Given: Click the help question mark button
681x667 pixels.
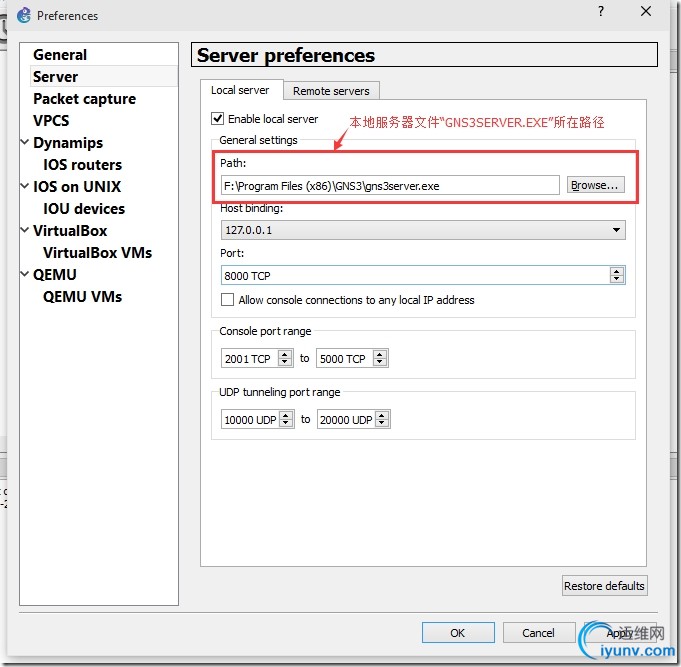Looking at the screenshot, I should click(601, 11).
